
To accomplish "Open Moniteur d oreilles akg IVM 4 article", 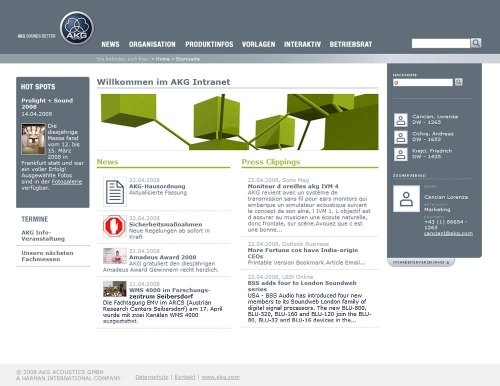I will click(x=293, y=186).
